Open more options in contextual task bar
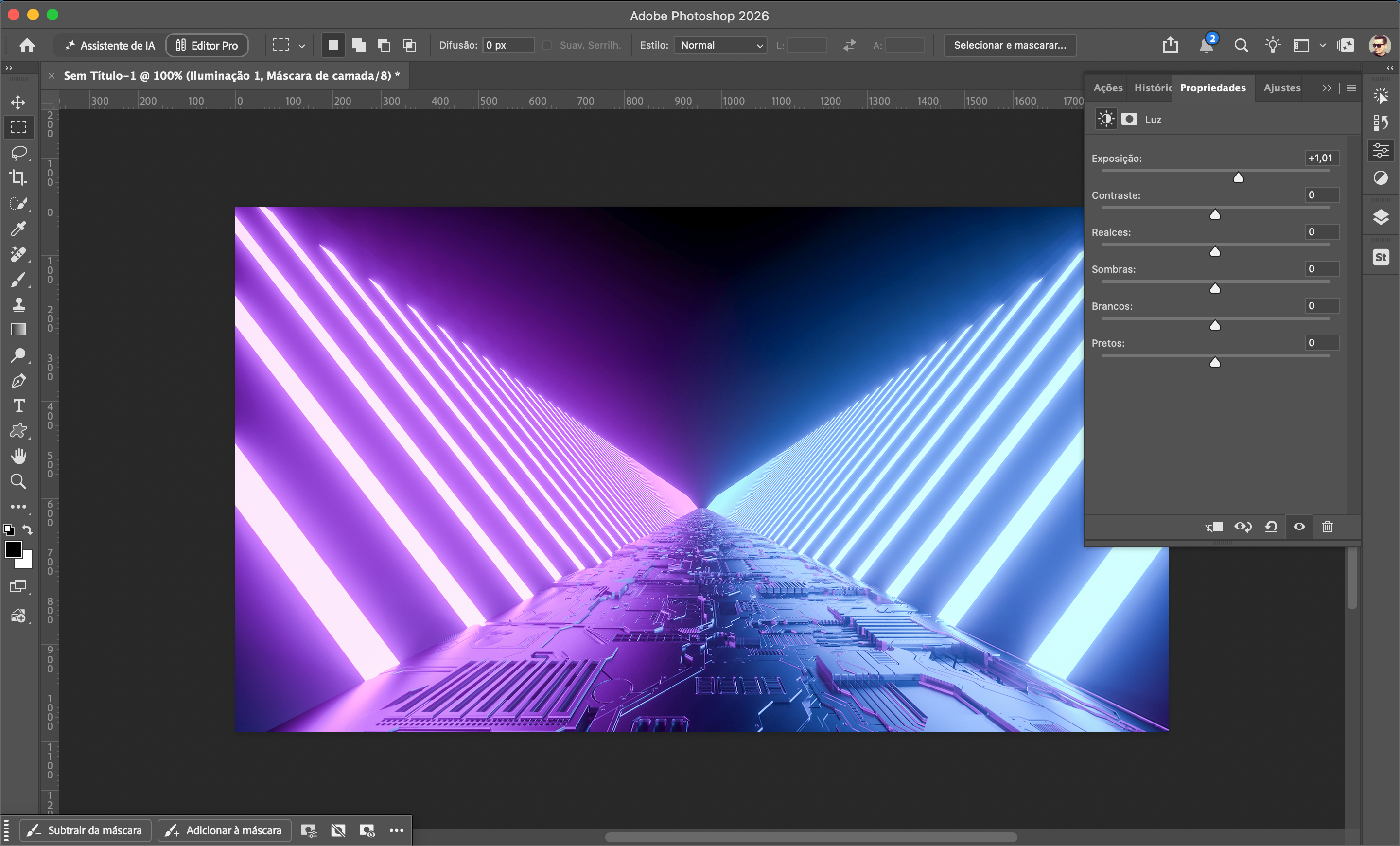The width and height of the screenshot is (1400, 846). (x=396, y=830)
